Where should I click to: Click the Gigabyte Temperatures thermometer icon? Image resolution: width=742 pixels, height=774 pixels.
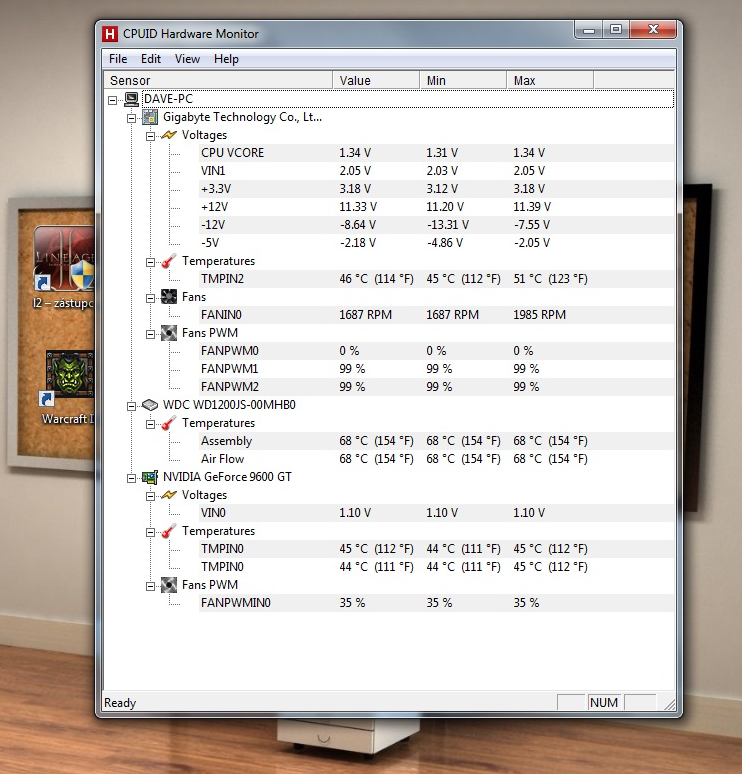pyautogui.click(x=169, y=261)
